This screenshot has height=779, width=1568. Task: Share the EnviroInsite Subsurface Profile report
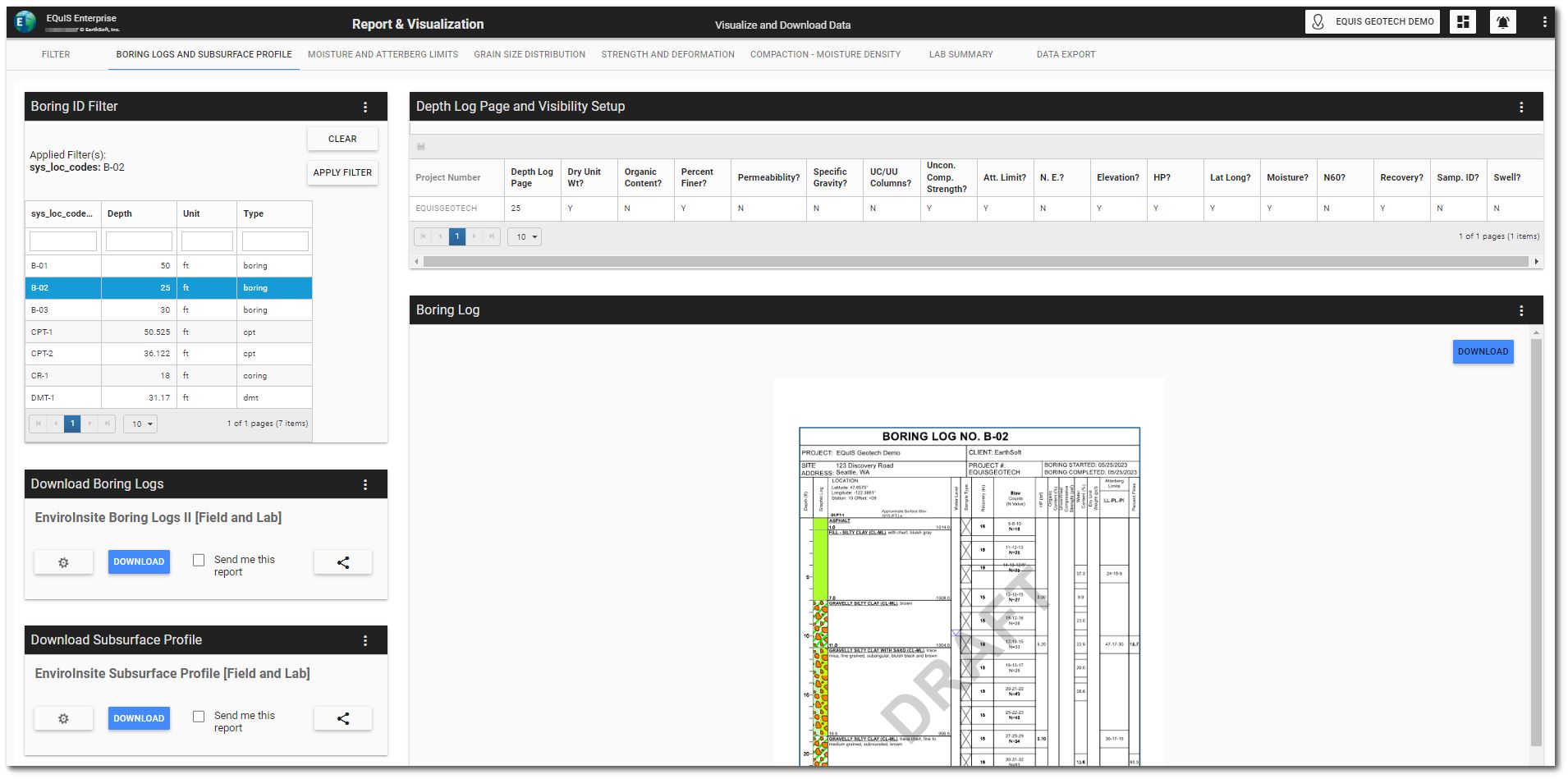click(x=343, y=718)
